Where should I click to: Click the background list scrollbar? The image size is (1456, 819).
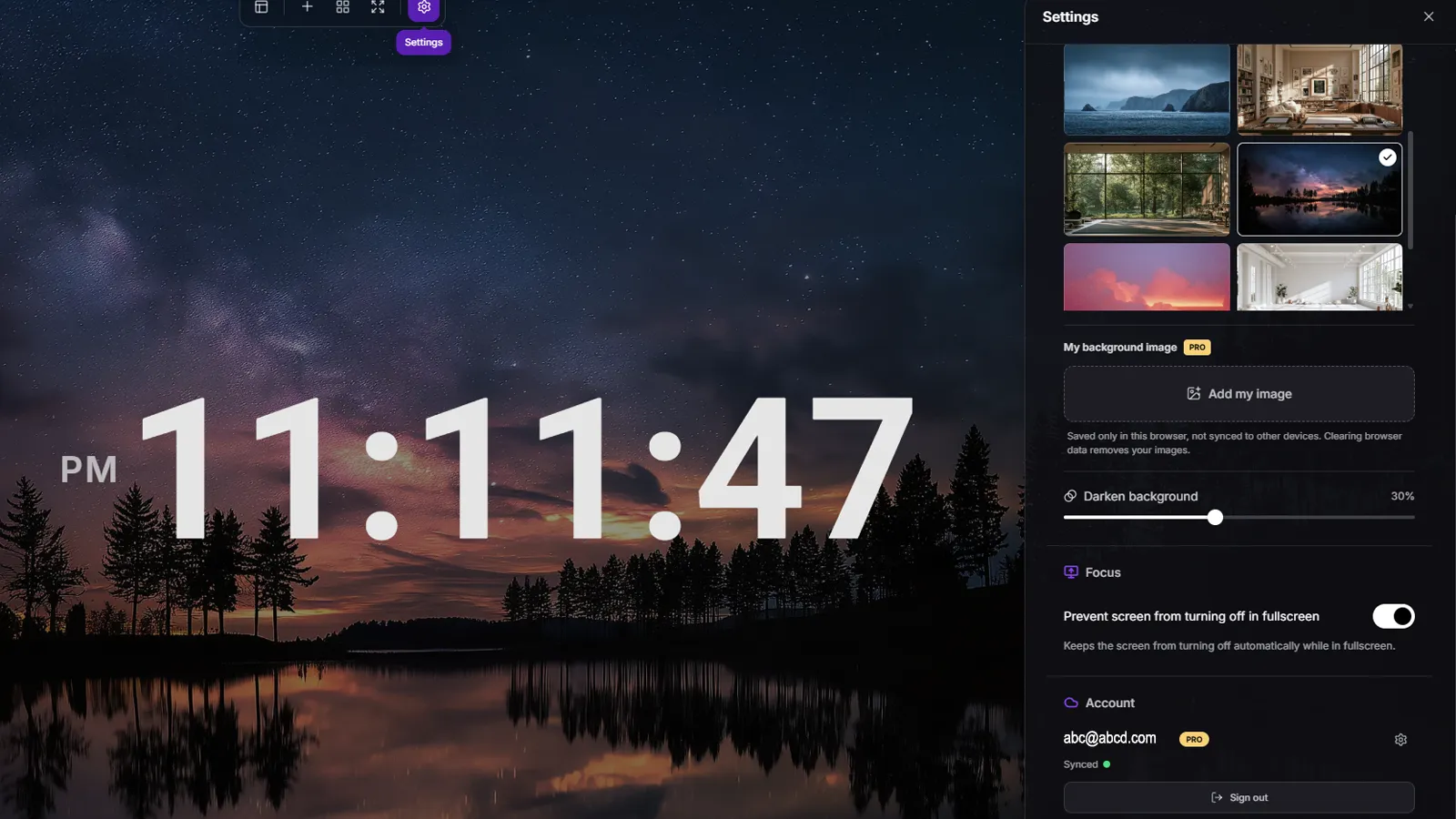(x=1410, y=189)
